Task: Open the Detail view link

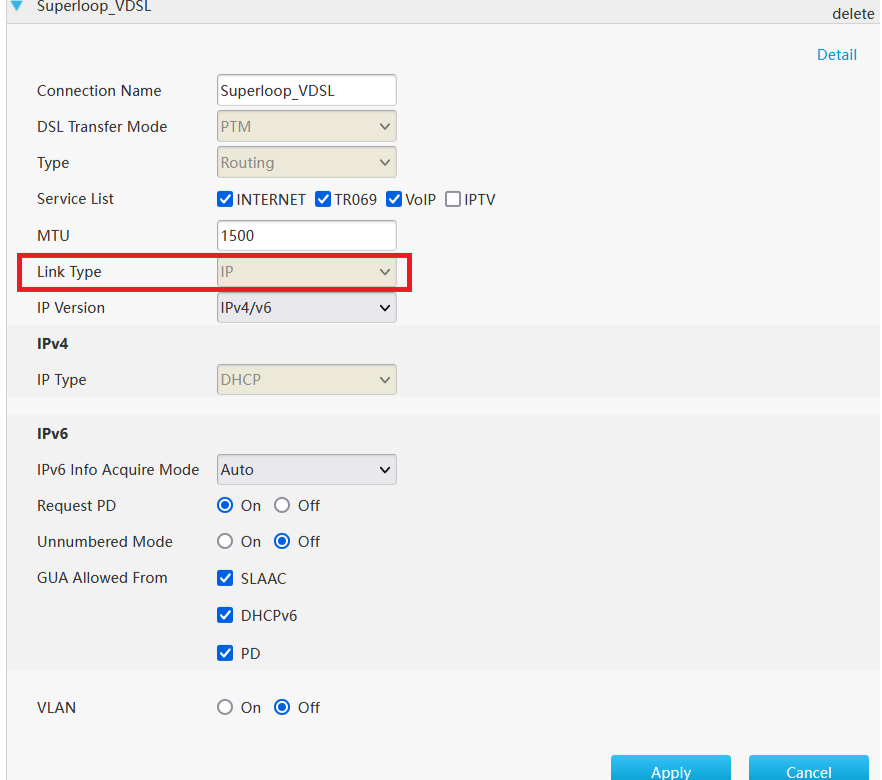Action: tap(837, 55)
